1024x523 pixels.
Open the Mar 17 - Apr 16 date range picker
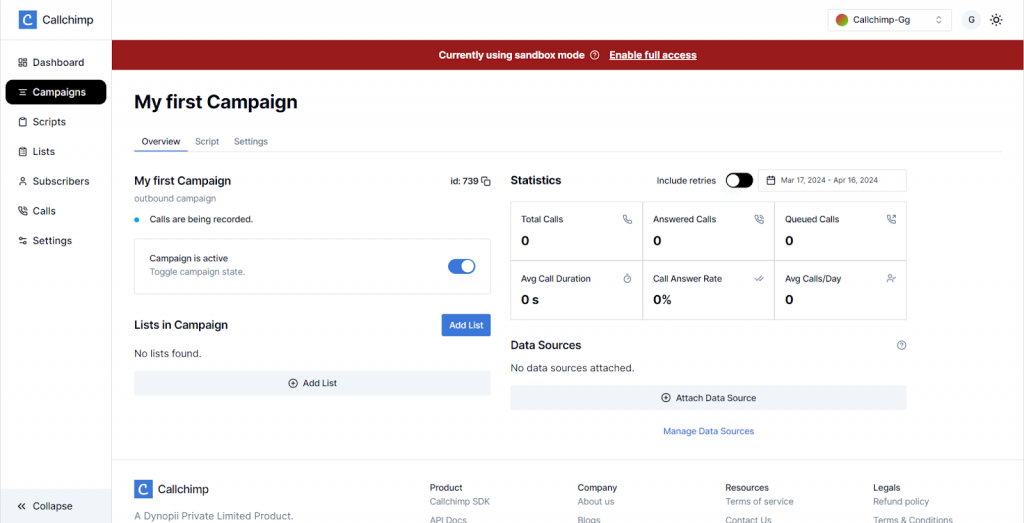pos(832,180)
